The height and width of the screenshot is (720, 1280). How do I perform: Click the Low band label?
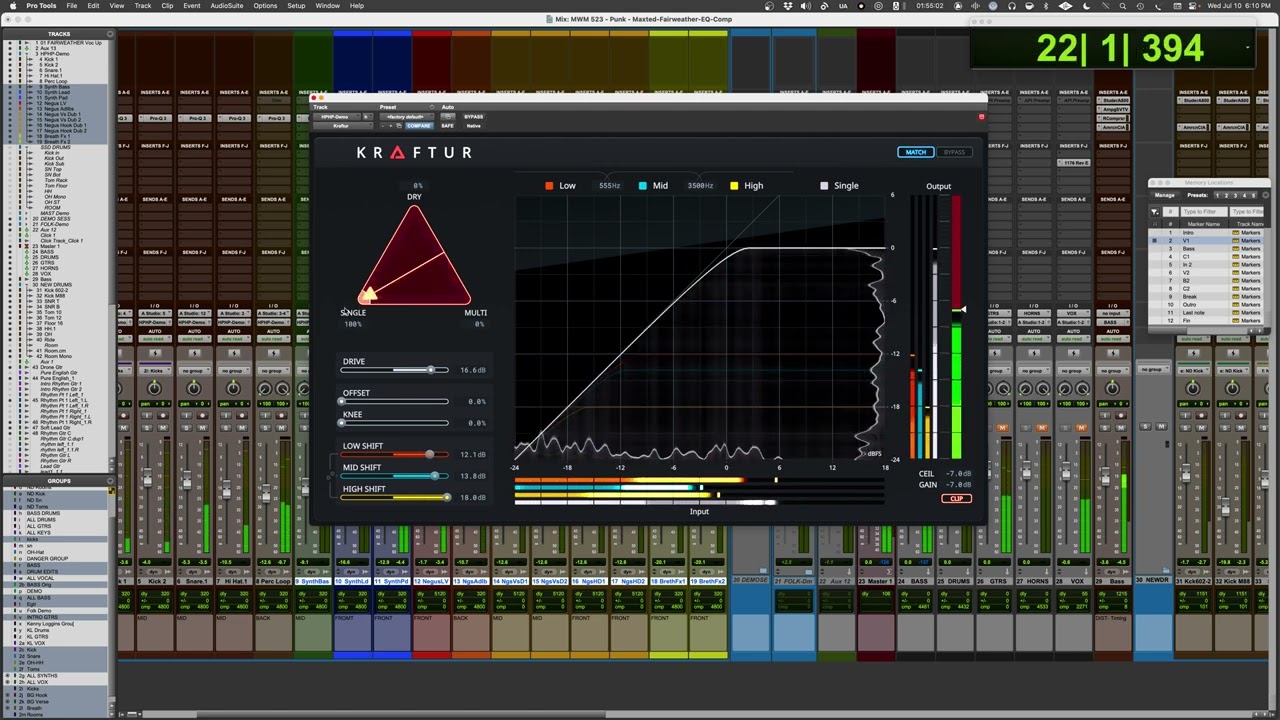coord(567,186)
